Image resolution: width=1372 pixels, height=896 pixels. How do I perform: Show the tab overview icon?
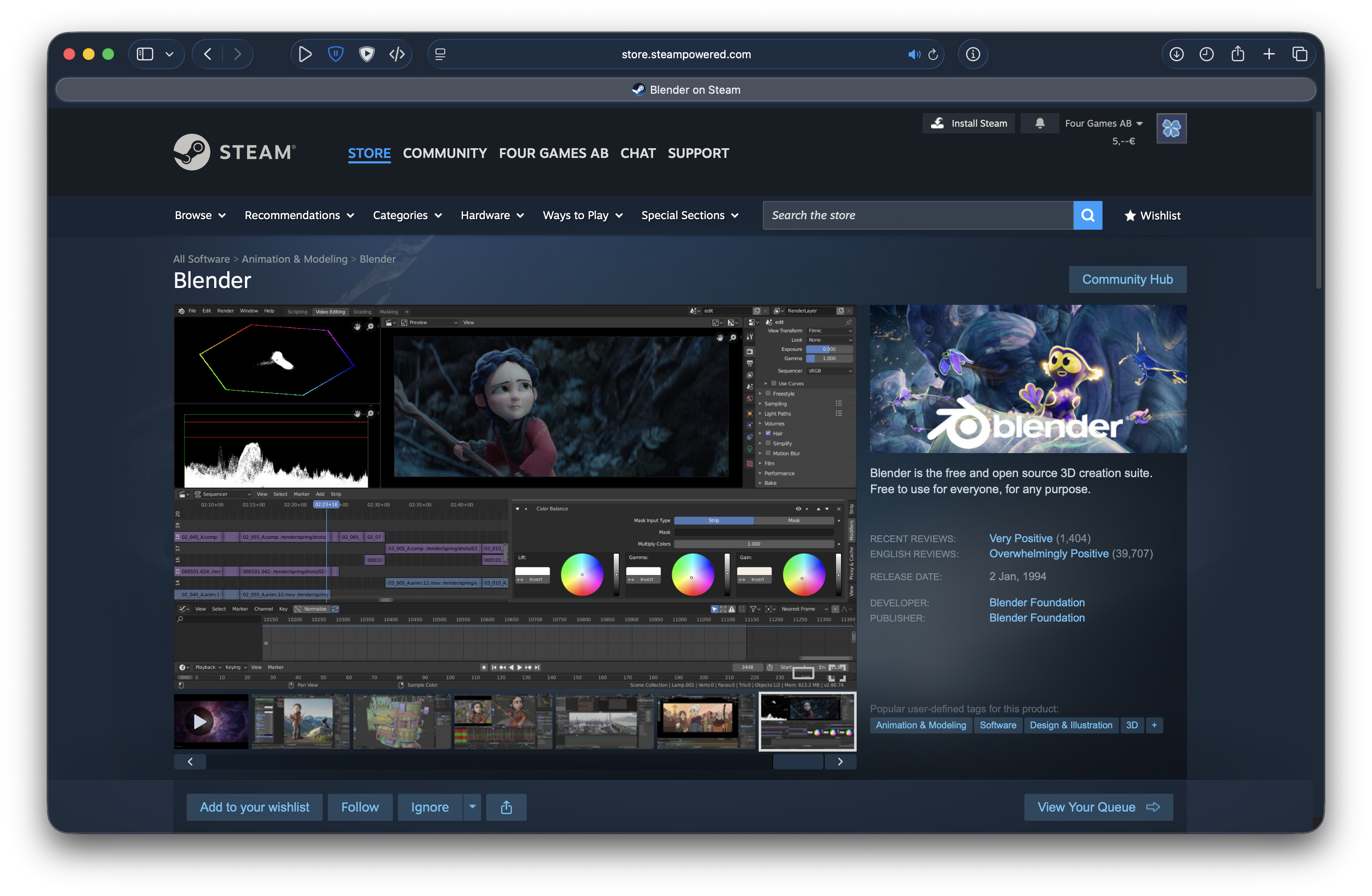coord(1300,54)
